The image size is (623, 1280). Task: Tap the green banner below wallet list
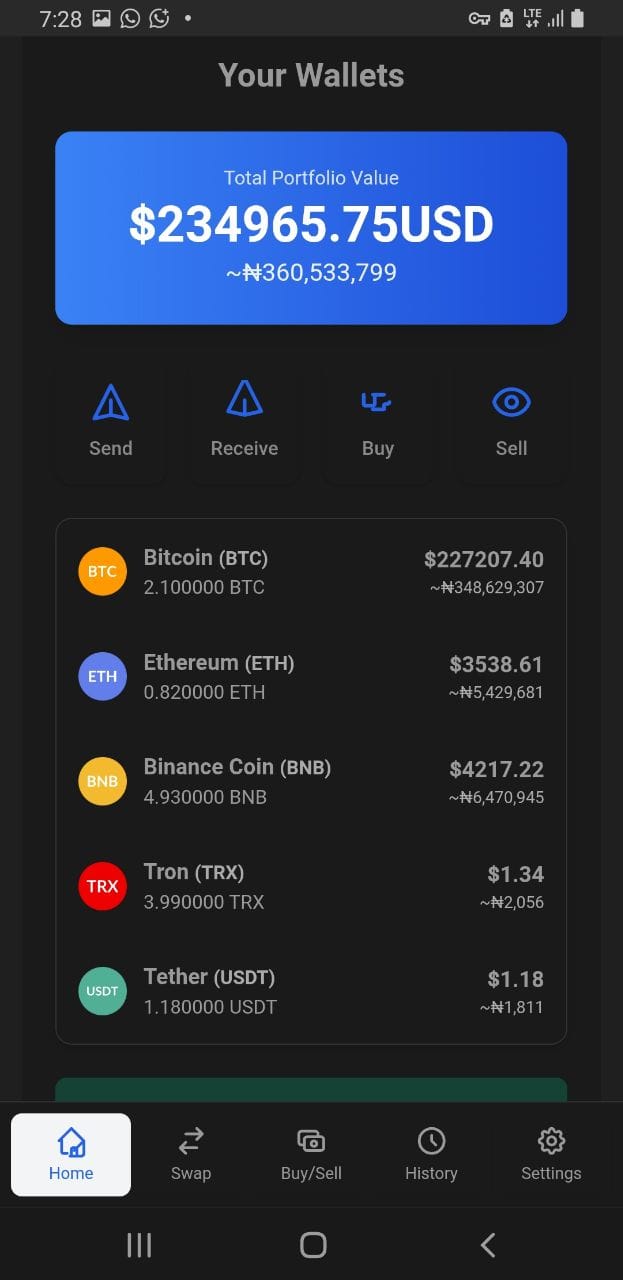pos(311,1090)
